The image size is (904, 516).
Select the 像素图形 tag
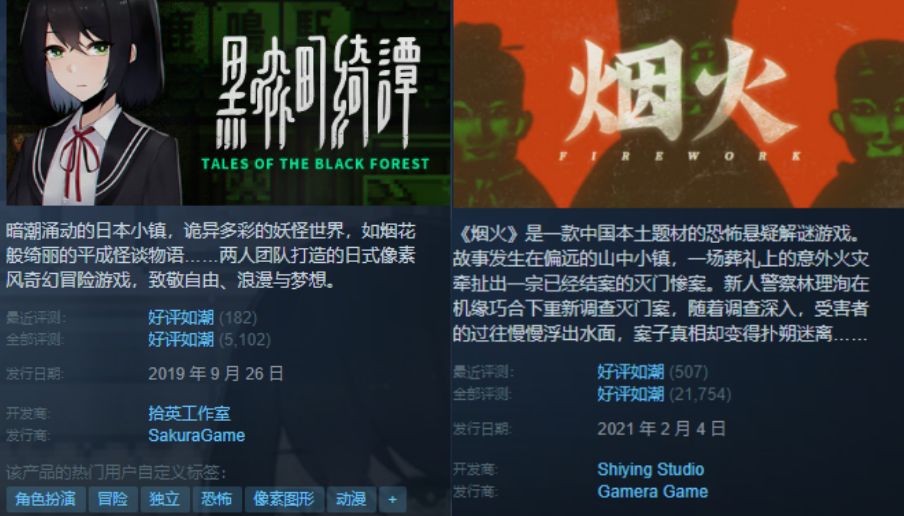[x=284, y=499]
